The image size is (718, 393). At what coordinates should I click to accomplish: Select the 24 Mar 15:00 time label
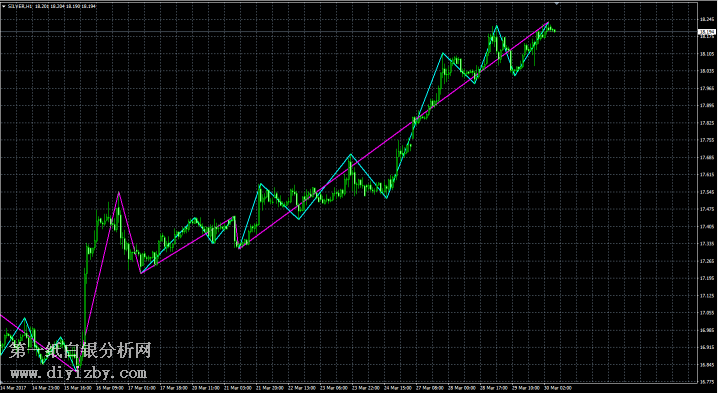tap(397, 388)
